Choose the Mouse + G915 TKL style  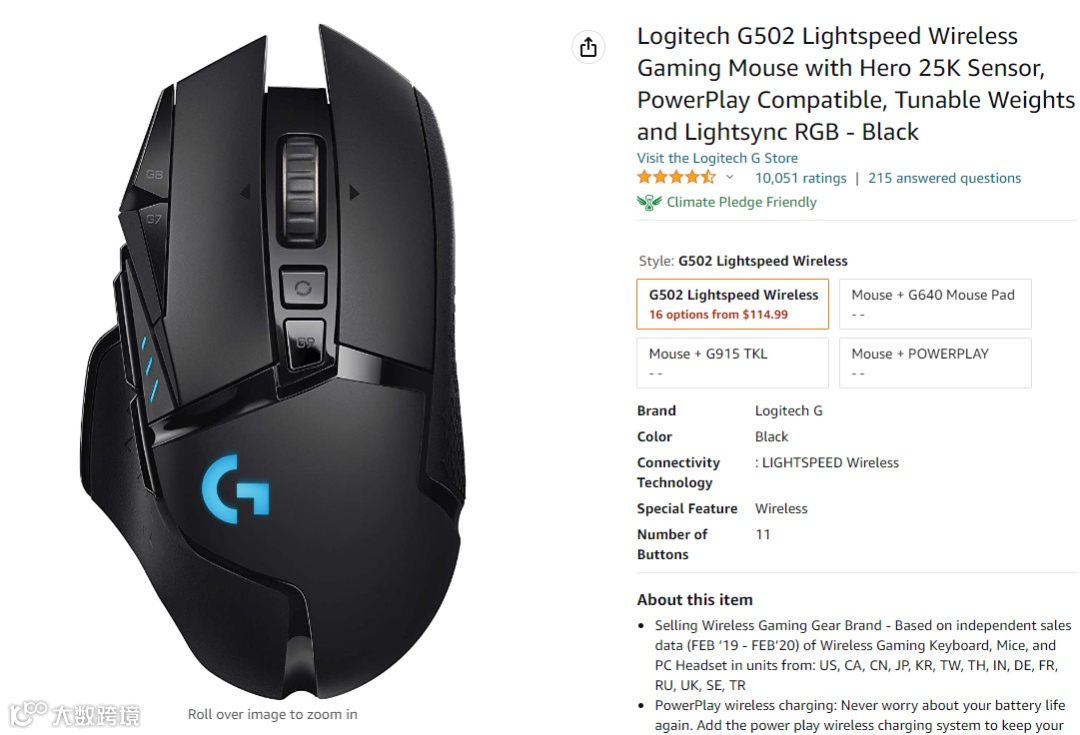point(733,362)
